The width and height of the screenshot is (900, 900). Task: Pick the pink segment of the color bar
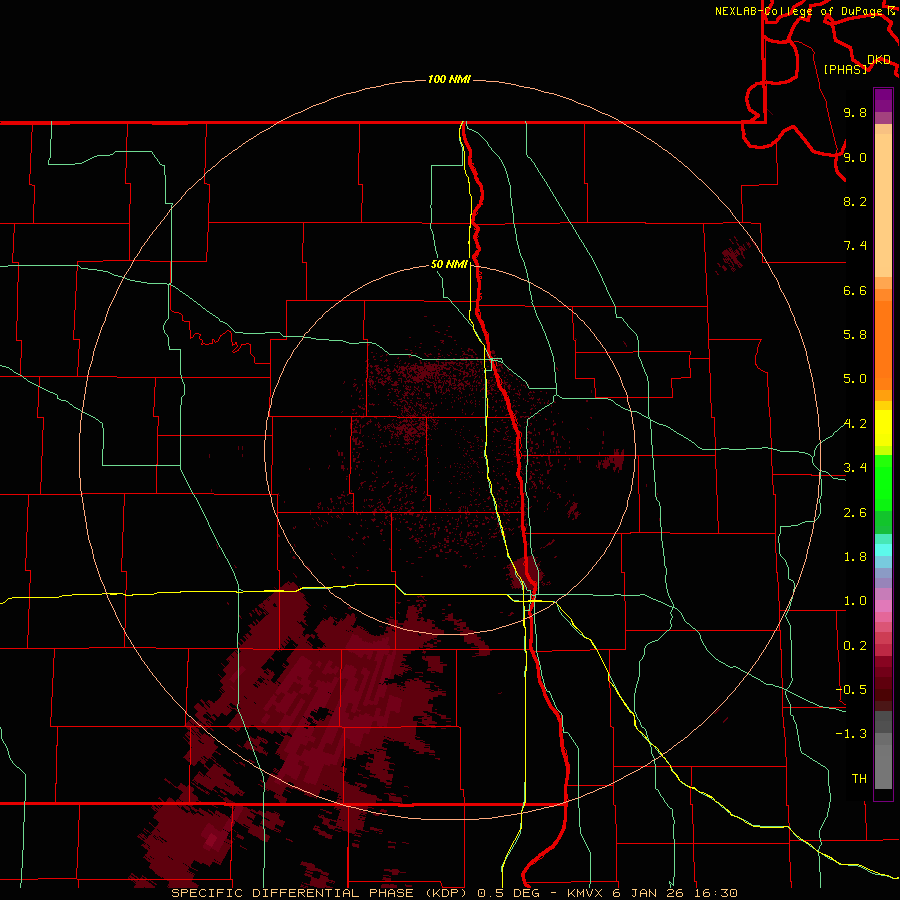tap(883, 606)
